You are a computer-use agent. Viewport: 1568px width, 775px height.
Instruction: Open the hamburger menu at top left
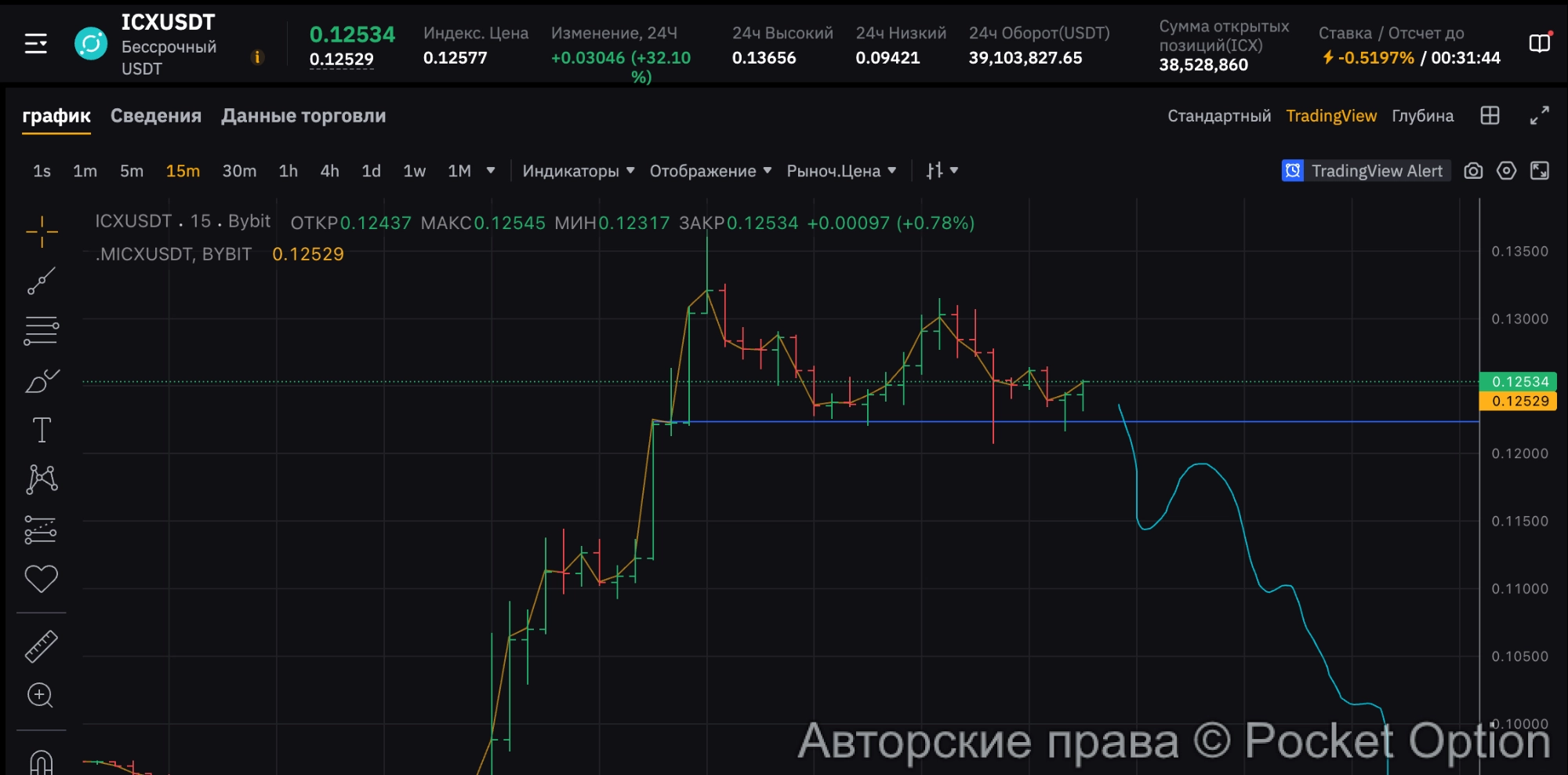coord(36,44)
